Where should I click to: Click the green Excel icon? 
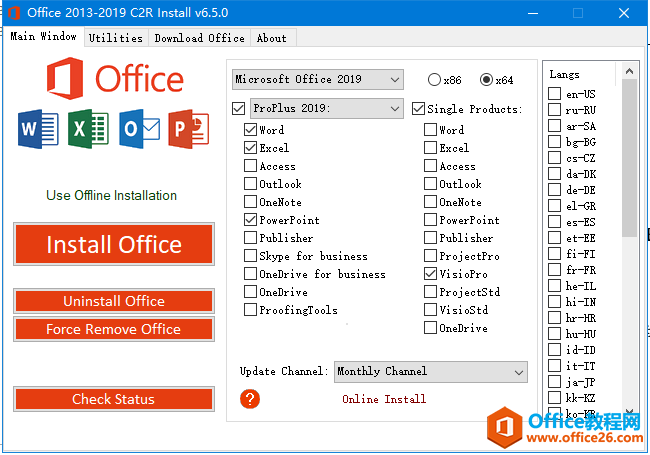pos(89,129)
